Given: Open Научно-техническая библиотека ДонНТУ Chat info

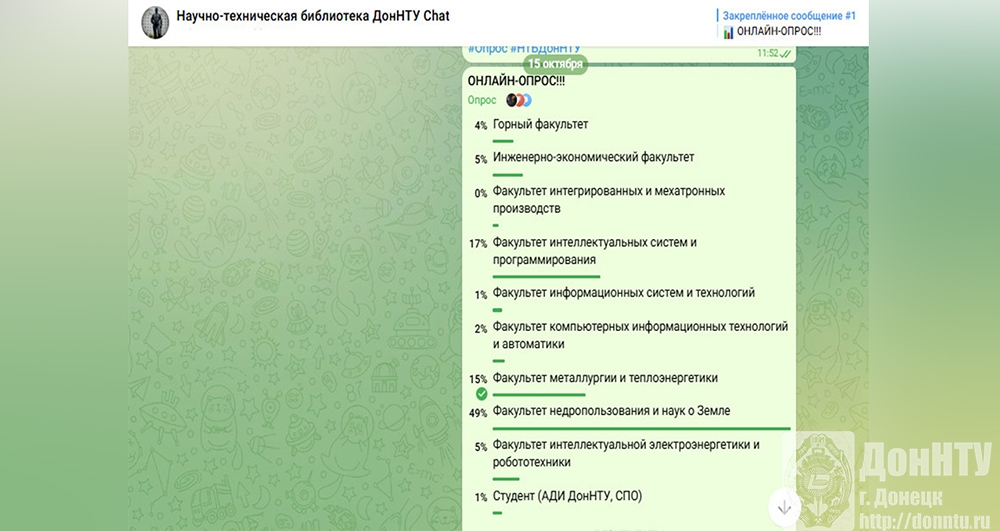Looking at the screenshot, I should [313, 16].
